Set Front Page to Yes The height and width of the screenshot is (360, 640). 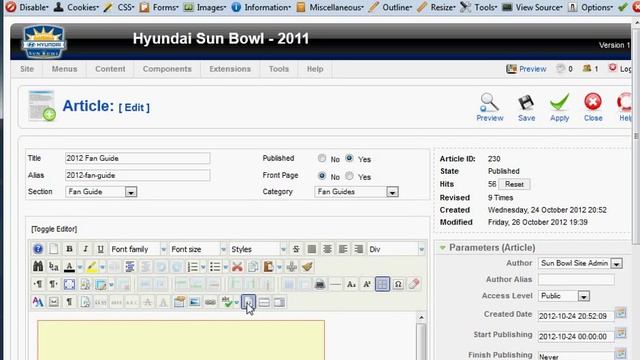(349, 176)
